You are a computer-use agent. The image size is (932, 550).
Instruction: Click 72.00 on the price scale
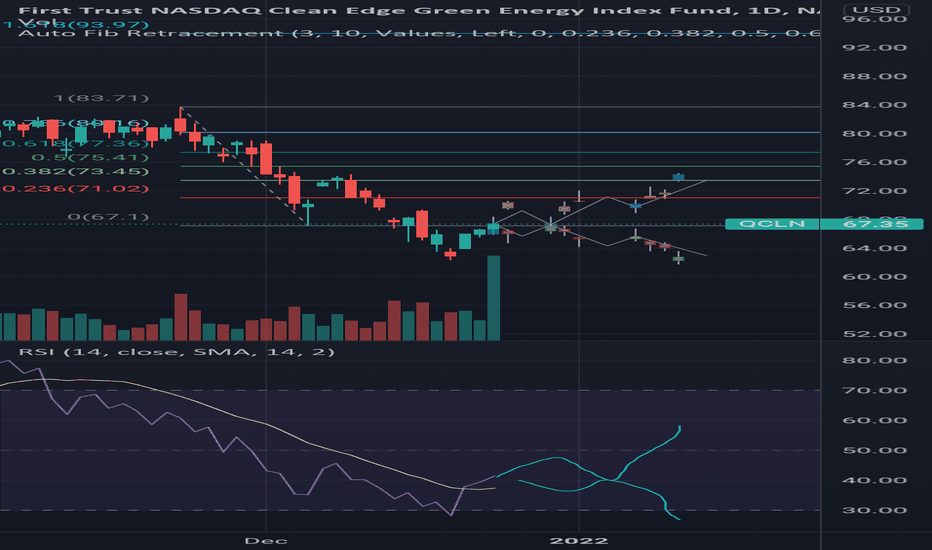pyautogui.click(x=874, y=191)
